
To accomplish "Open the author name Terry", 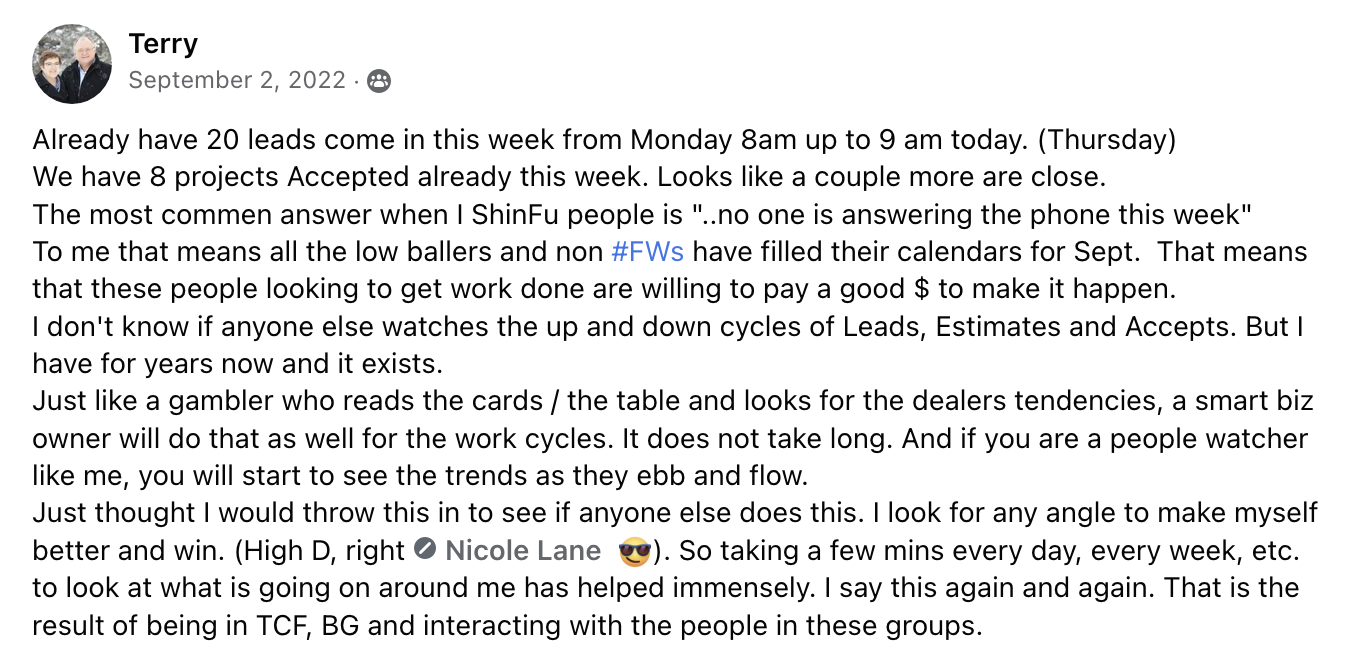I will [163, 44].
